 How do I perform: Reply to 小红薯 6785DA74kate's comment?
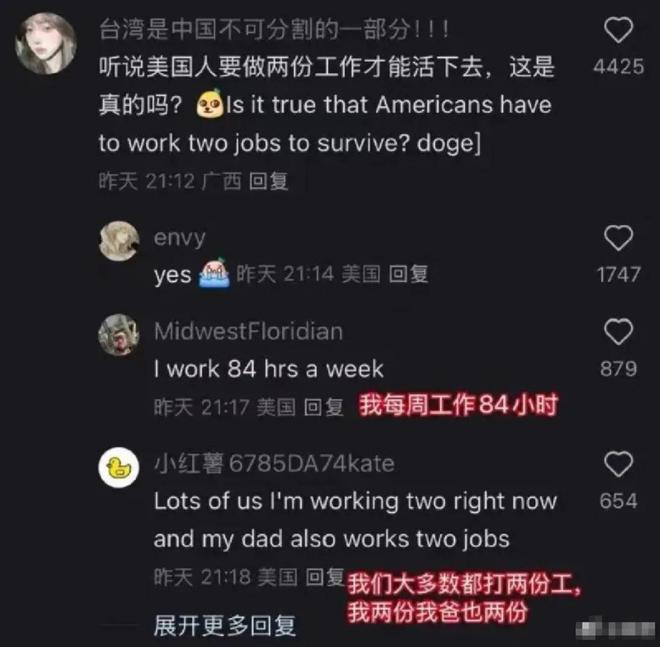pos(325,577)
